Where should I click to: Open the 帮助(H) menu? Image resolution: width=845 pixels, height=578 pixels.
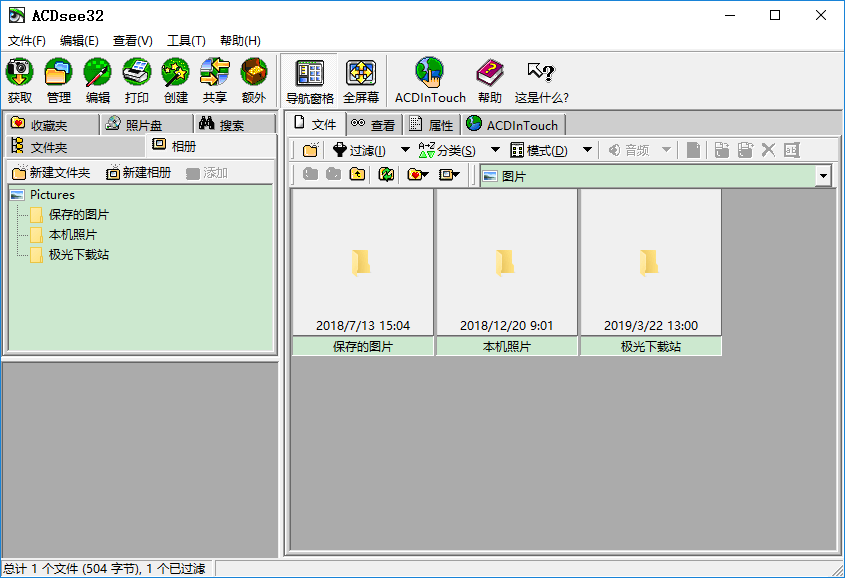click(x=240, y=41)
